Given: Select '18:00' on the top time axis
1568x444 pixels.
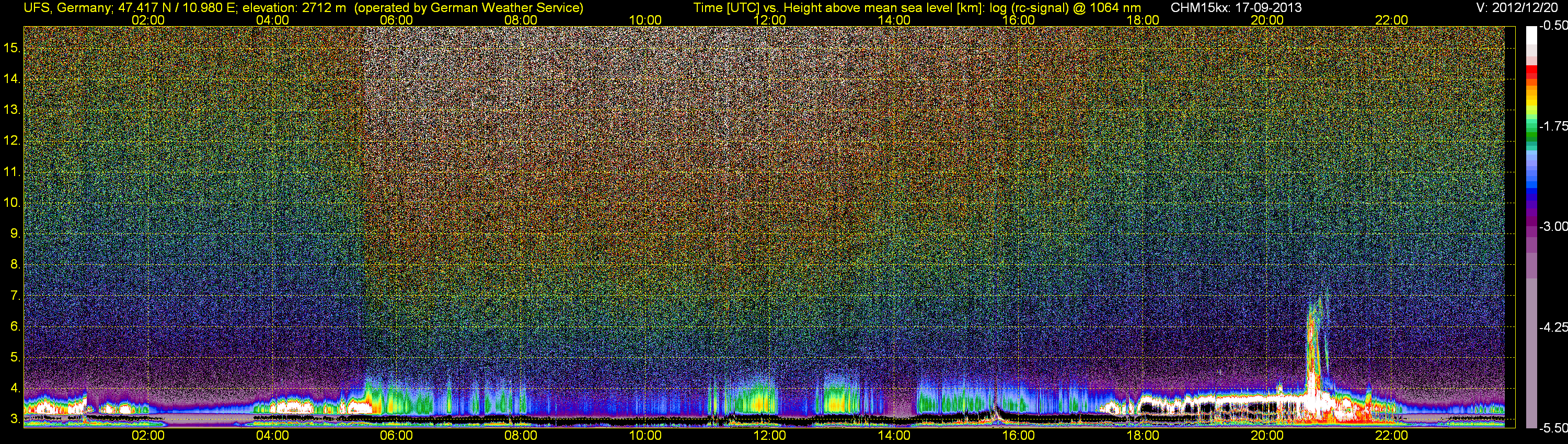Looking at the screenshot, I should point(1143,20).
